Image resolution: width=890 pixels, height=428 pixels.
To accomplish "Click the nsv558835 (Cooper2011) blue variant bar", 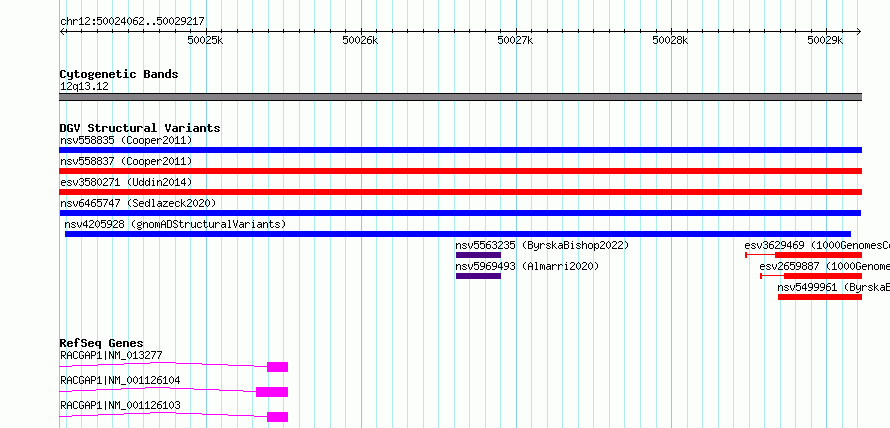I will [460, 150].
